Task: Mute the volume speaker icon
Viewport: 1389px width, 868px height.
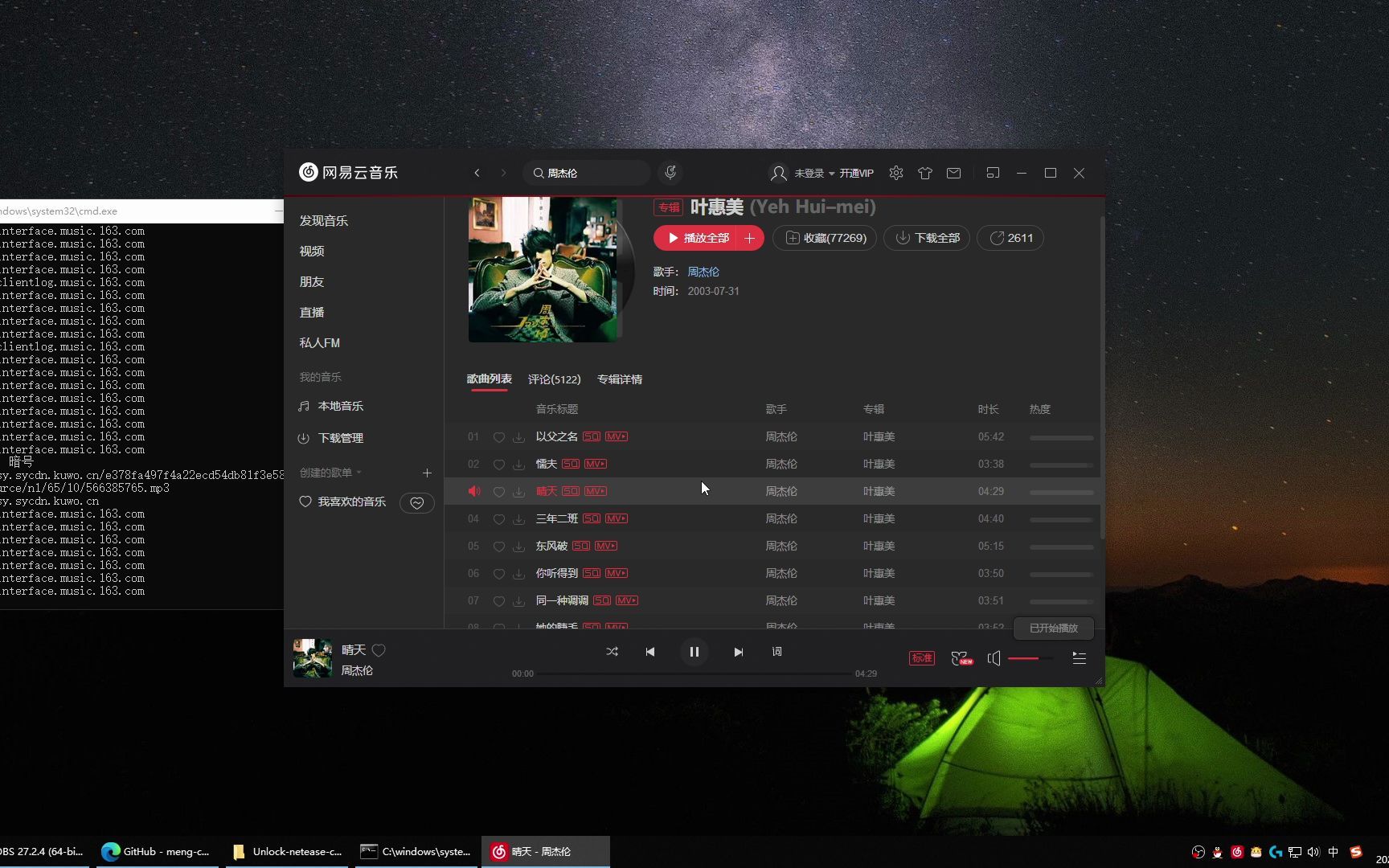Action: (x=994, y=658)
